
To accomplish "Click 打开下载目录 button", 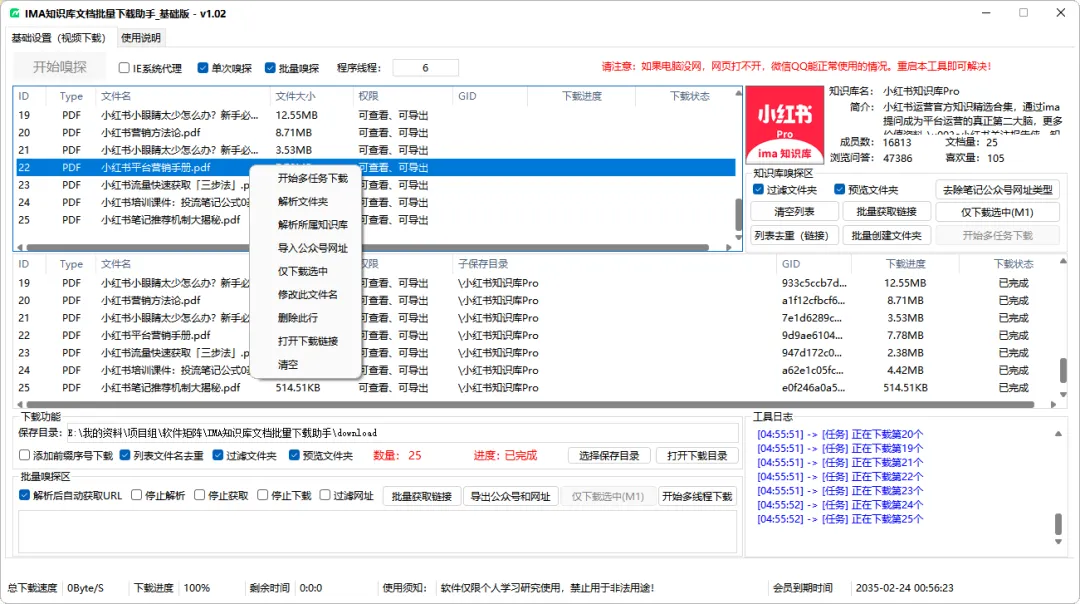I will tap(697, 456).
